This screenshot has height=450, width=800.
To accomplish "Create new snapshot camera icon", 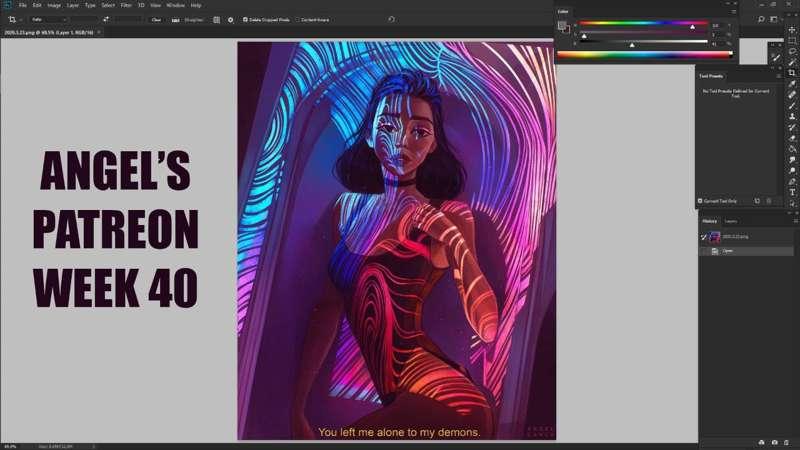I will tap(774, 442).
